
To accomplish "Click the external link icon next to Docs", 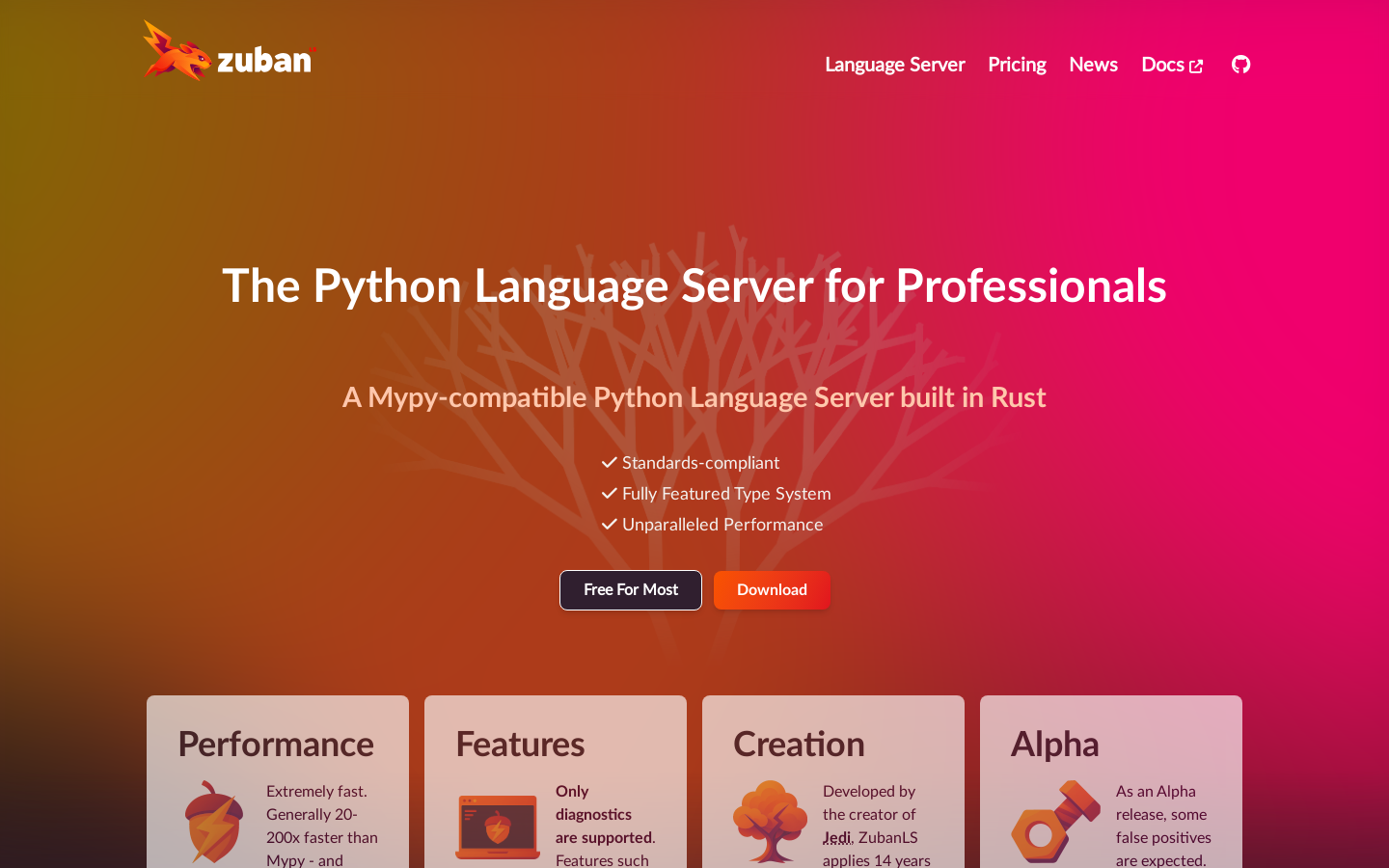I will tap(1196, 67).
